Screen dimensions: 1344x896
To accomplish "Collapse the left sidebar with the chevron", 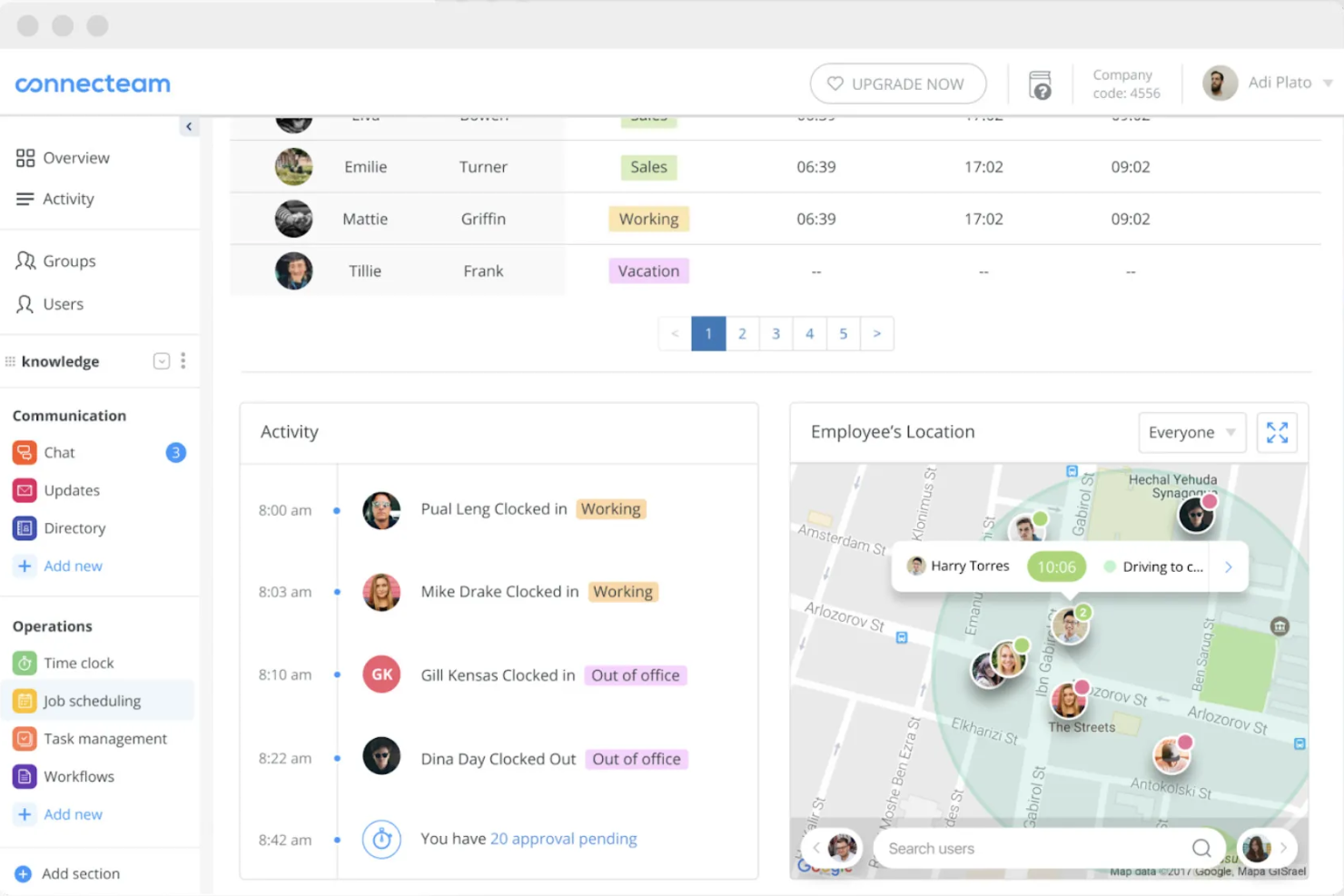I will (x=189, y=126).
